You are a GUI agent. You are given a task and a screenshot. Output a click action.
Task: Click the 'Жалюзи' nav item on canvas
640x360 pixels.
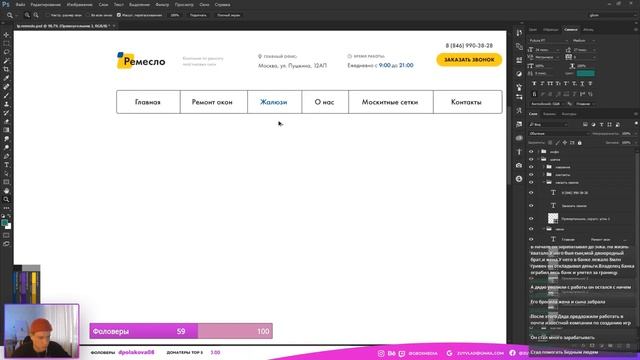[274, 102]
